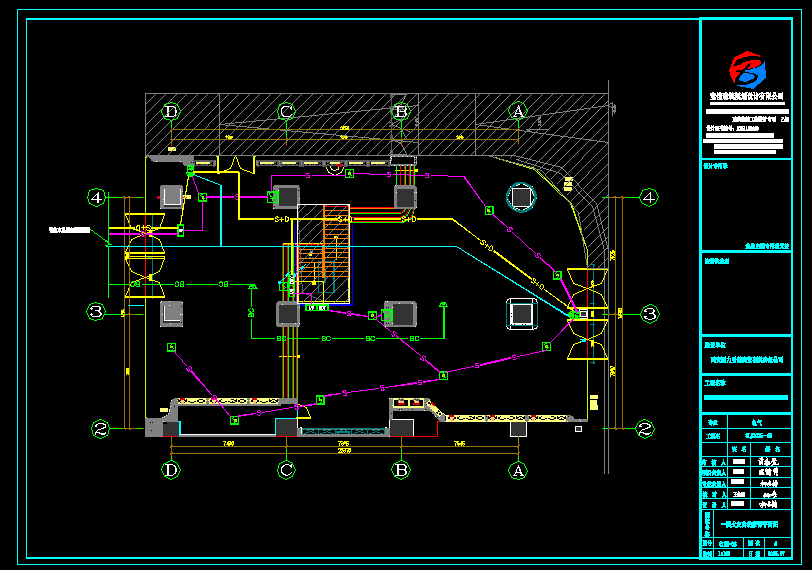Image resolution: width=812 pixels, height=570 pixels.
Task: Click grid bubble 3 on the right side
Action: 649,314
